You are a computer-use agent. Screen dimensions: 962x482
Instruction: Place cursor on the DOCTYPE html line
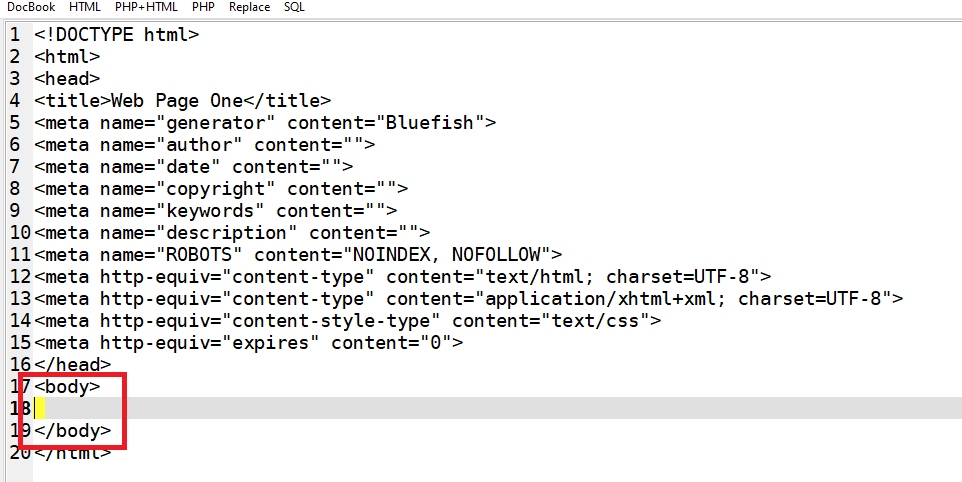click(117, 34)
